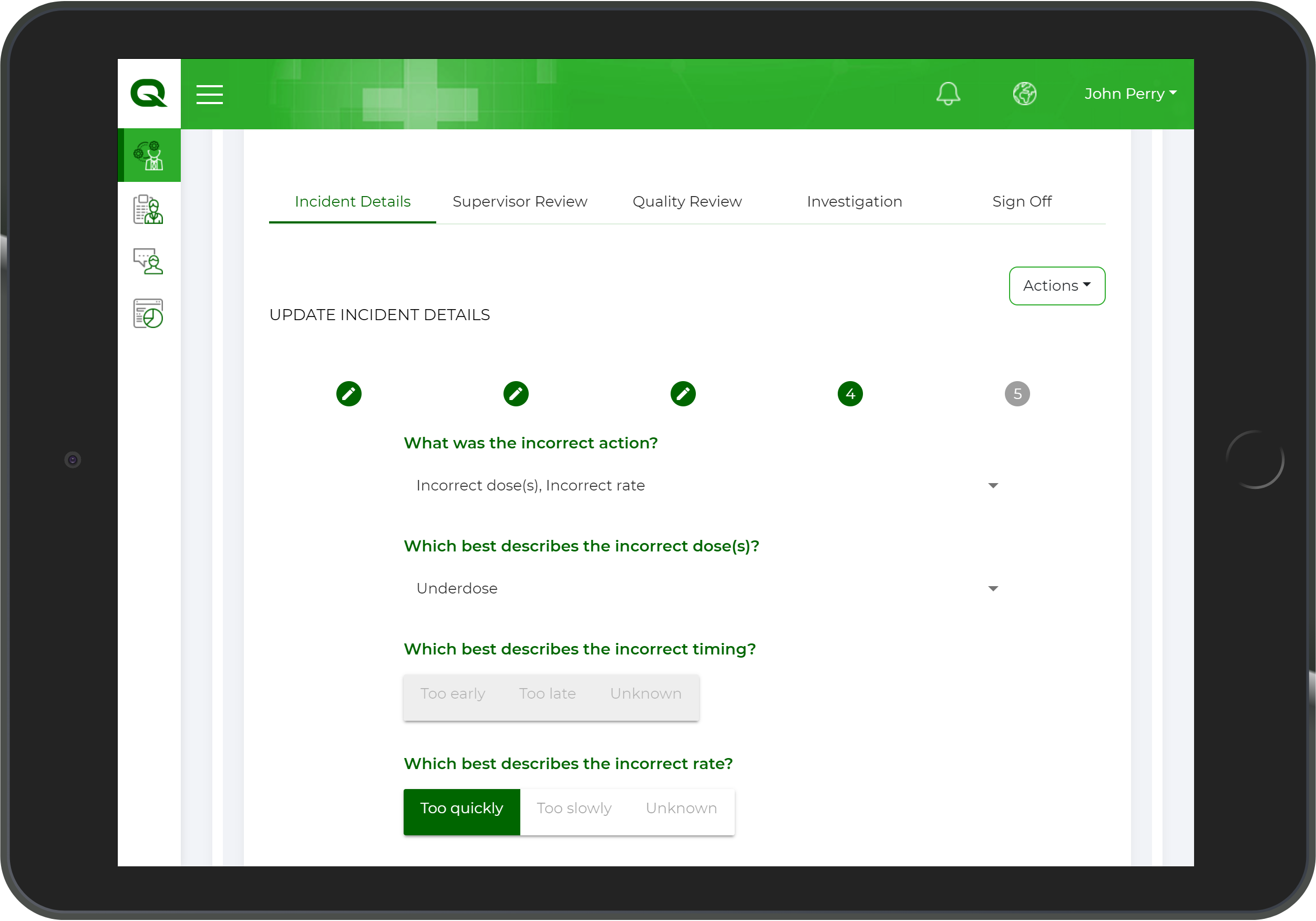The height and width of the screenshot is (921, 1316).
Task: Switch to Supervisor Review tab
Action: coord(519,201)
